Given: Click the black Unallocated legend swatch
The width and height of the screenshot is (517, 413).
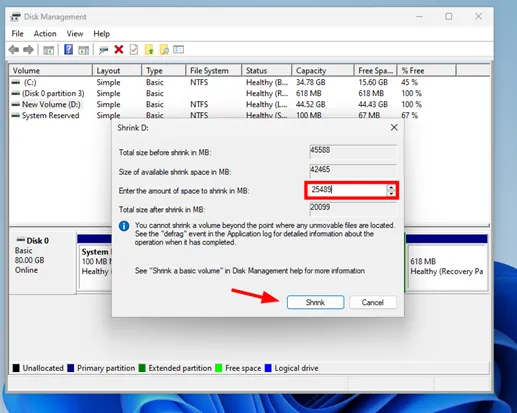Looking at the screenshot, I should pos(16,368).
